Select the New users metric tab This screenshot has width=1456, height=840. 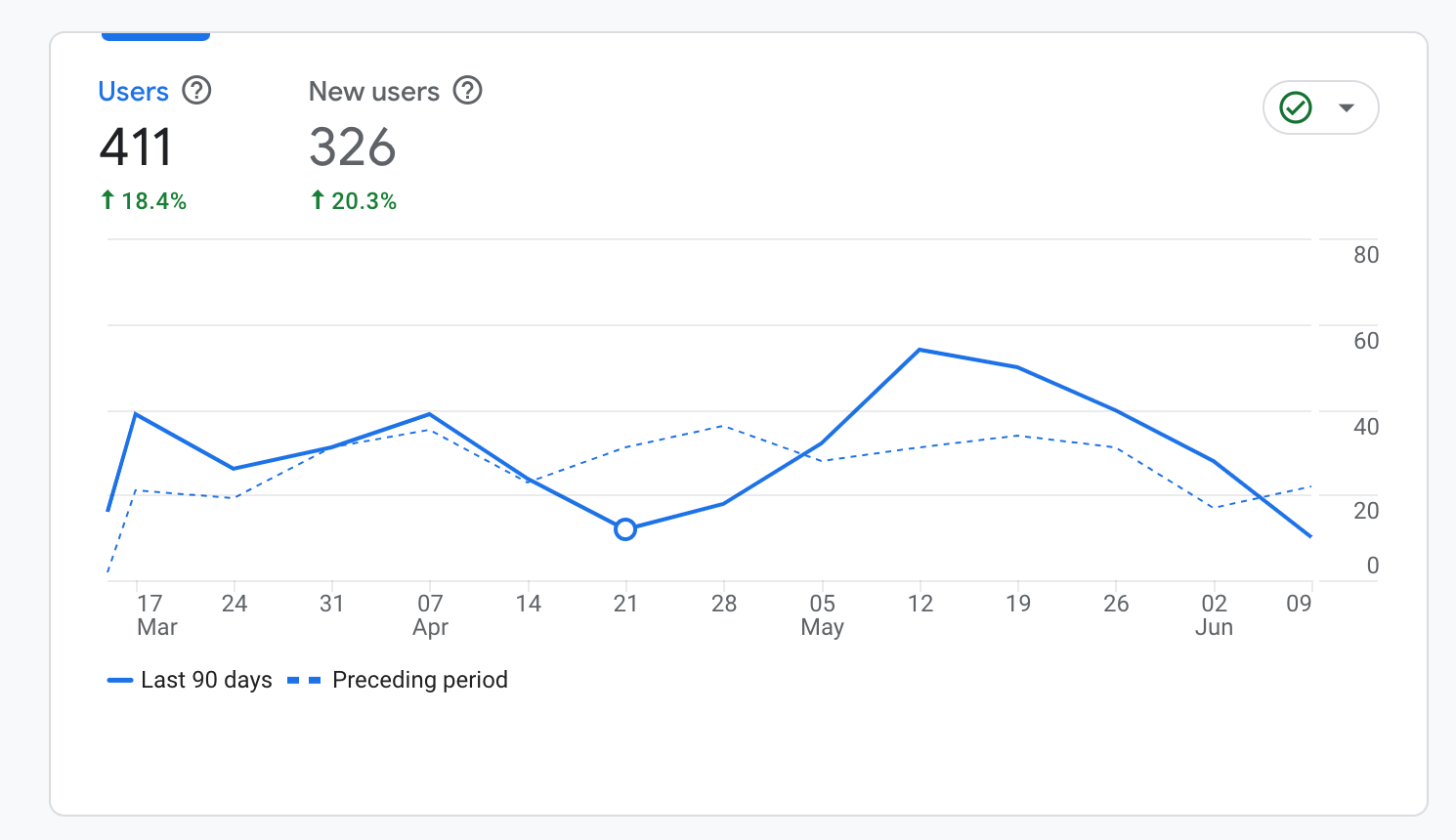point(374,92)
